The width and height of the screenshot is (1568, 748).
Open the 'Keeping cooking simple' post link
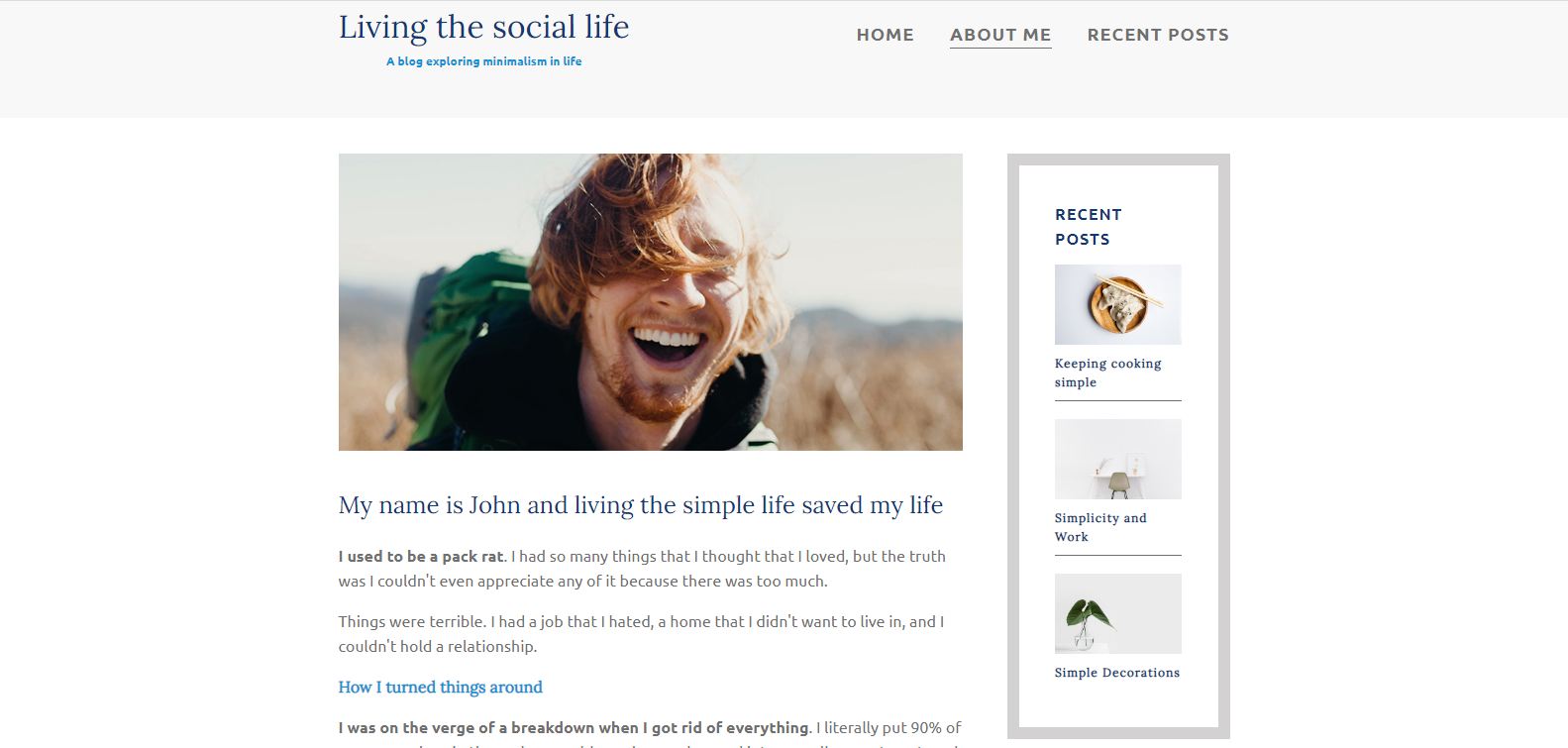1107,373
